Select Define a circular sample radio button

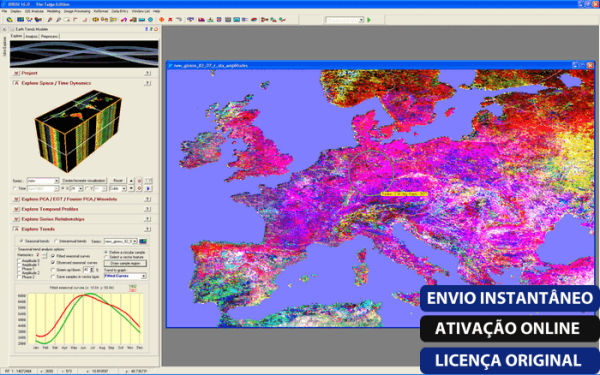click(106, 252)
